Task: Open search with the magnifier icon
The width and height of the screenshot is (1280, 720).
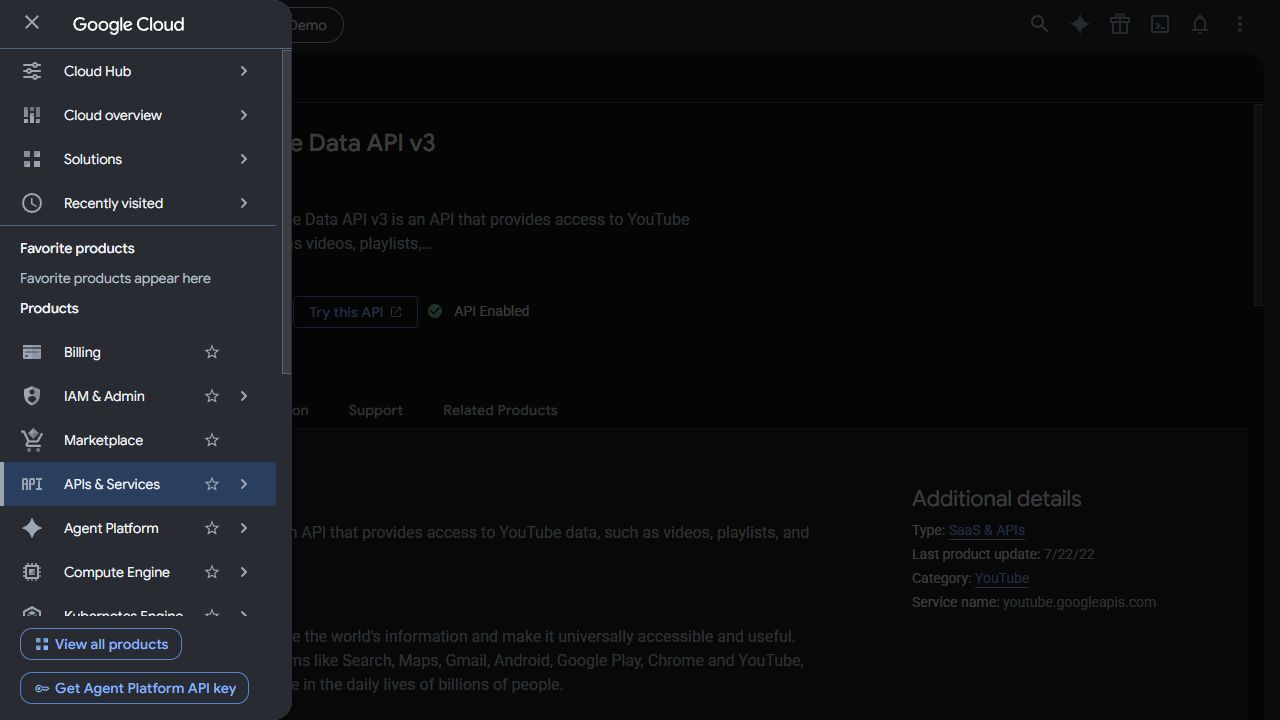Action: [1040, 24]
